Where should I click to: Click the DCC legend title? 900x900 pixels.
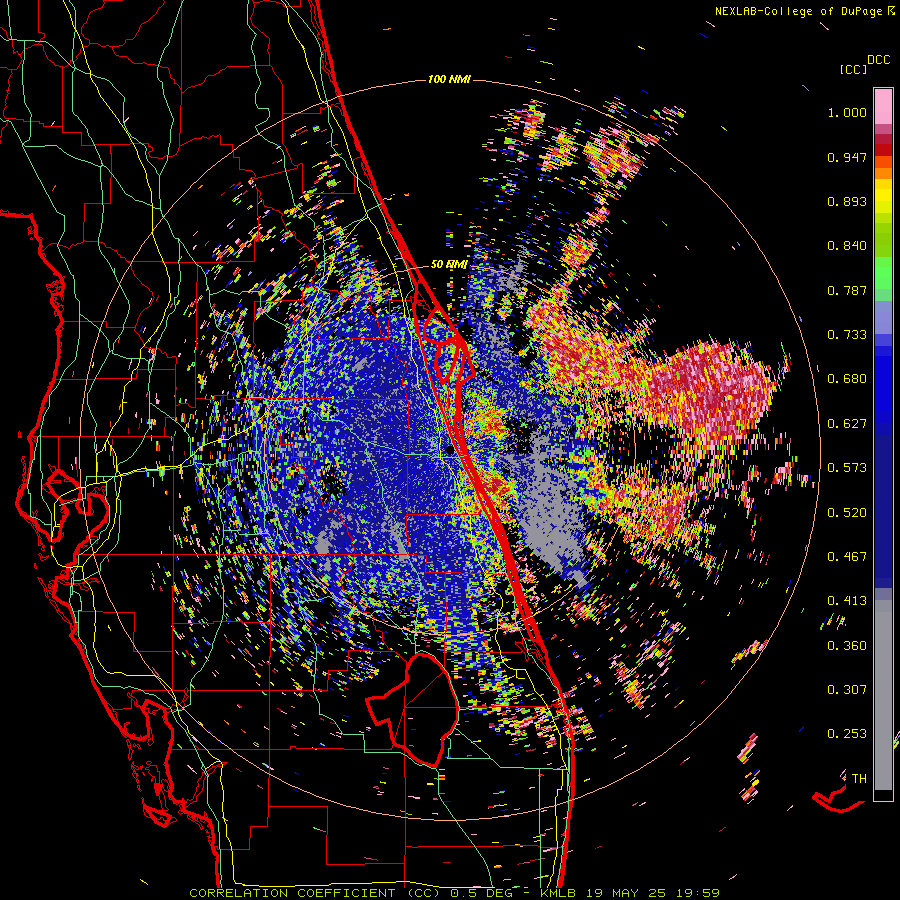(x=878, y=59)
